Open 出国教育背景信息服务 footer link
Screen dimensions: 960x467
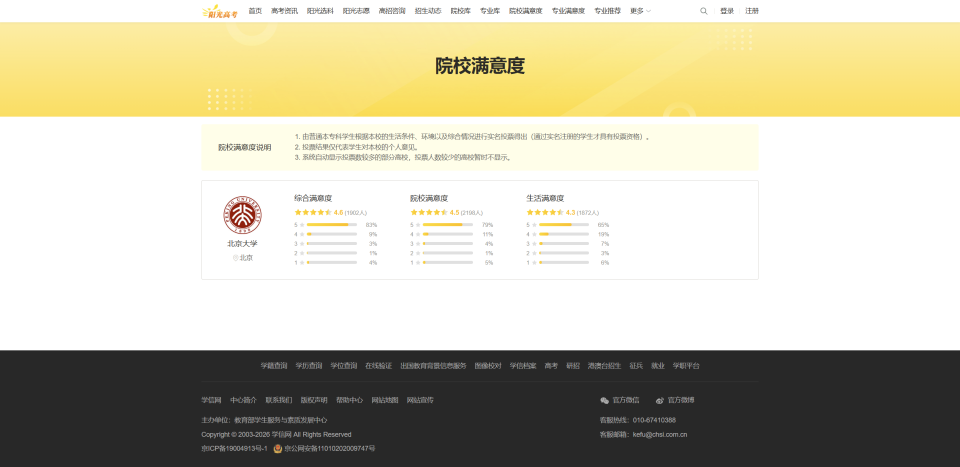tap(433, 366)
